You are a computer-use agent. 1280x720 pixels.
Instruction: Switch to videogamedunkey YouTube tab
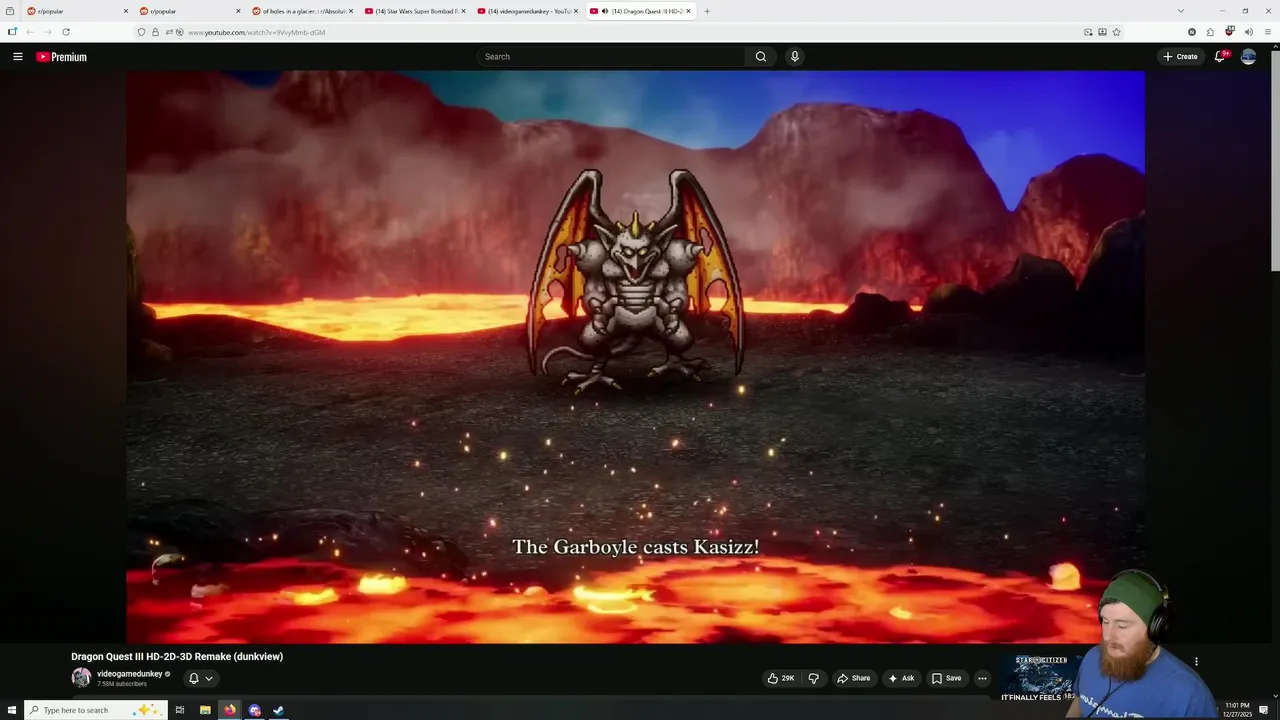pyautogui.click(x=528, y=11)
